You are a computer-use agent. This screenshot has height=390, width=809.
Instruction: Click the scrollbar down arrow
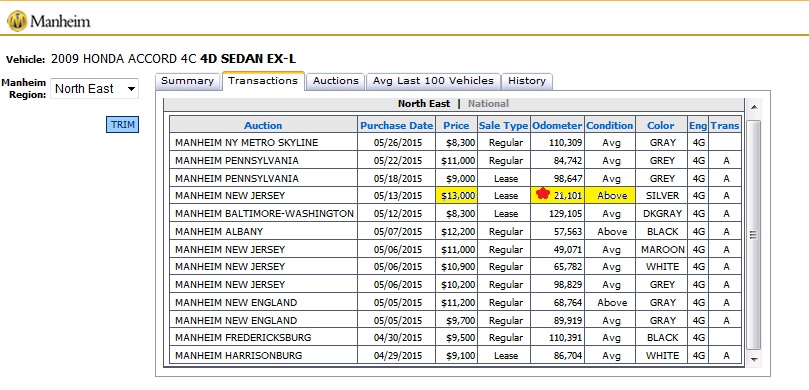click(753, 359)
